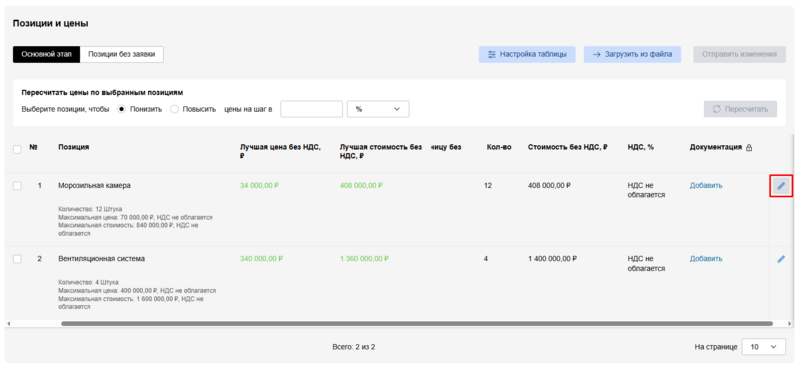Click the Кол-во column header
800x367 pixels.
(x=499, y=147)
